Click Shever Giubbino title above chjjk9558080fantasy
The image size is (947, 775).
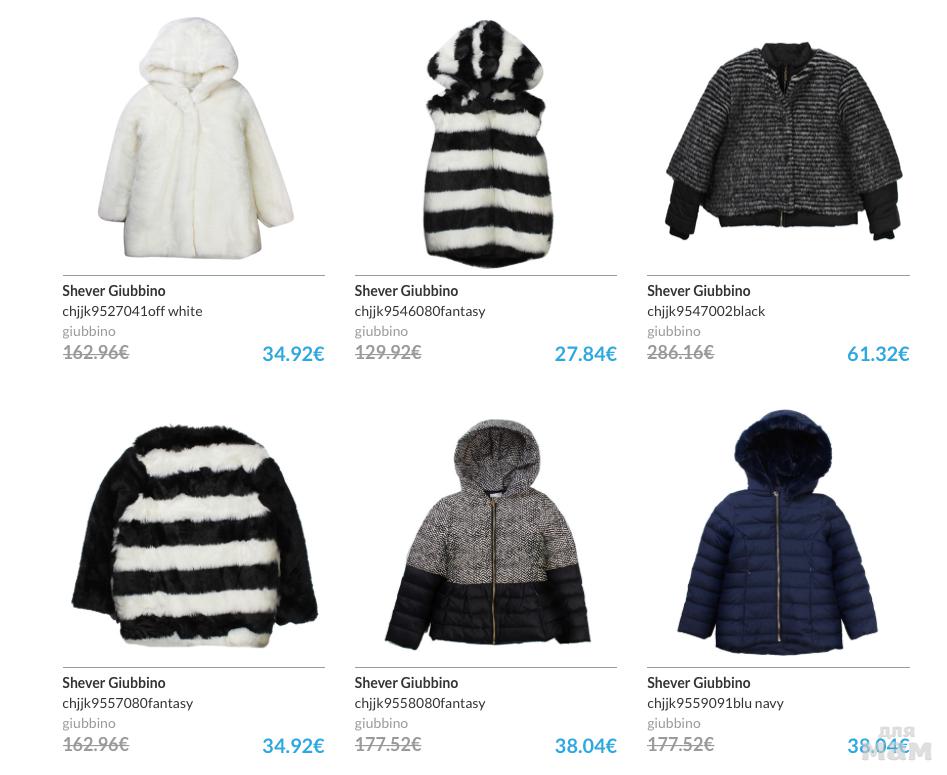[406, 683]
